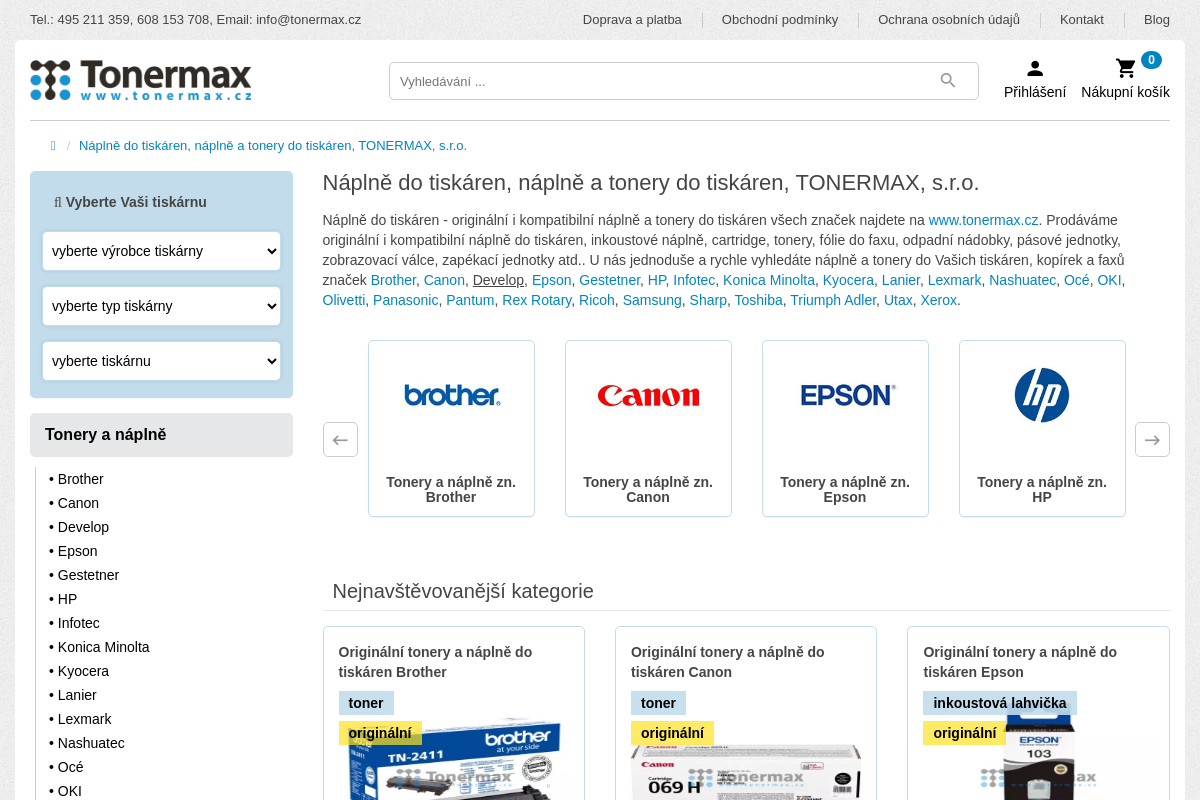
Task: Click the Utax link in the paragraph
Action: tap(898, 300)
